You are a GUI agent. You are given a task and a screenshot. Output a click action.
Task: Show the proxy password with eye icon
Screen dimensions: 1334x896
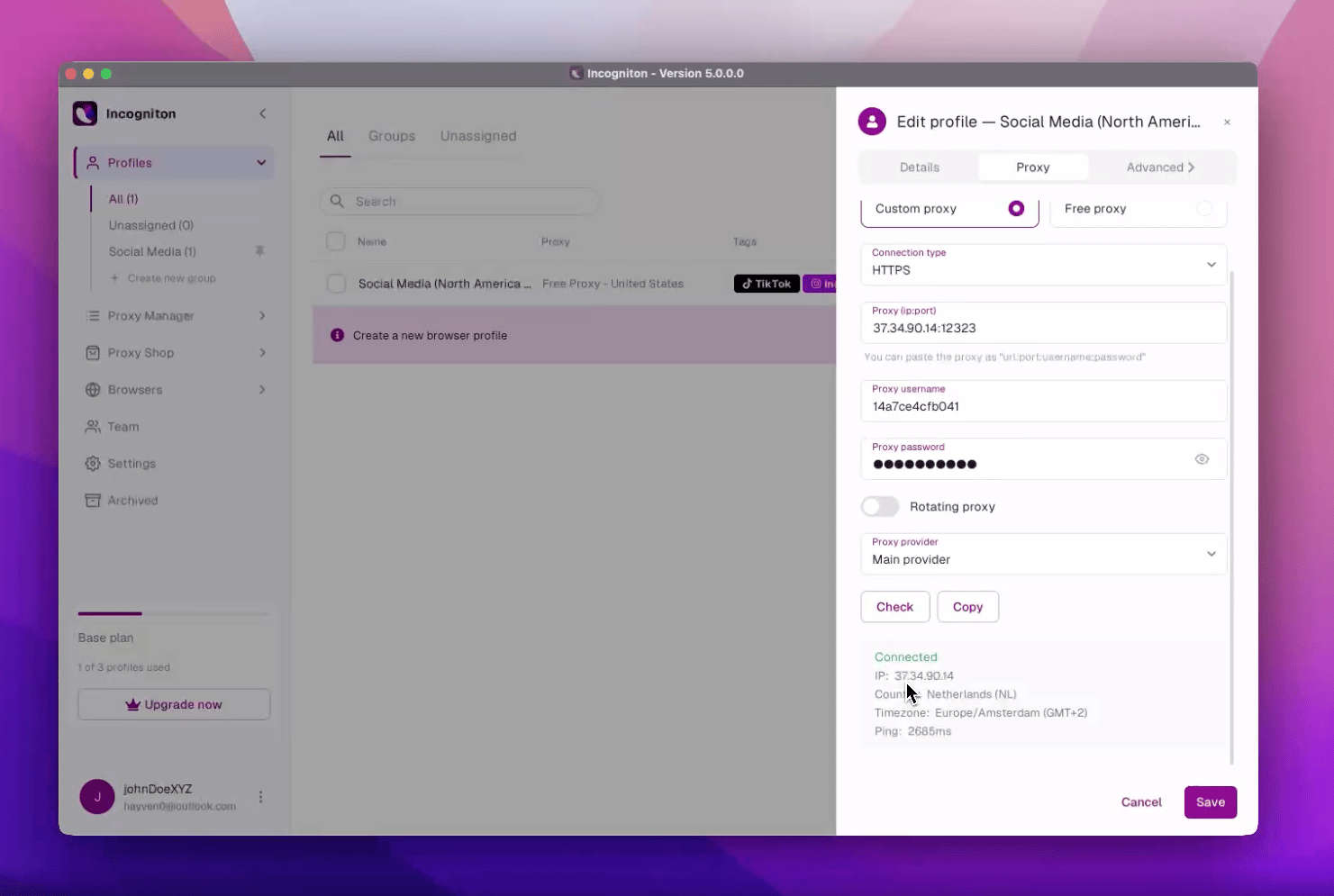(1202, 459)
